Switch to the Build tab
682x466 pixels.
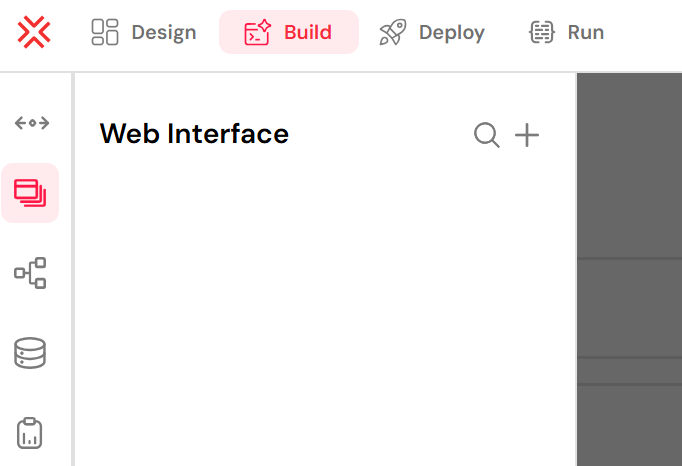(x=289, y=32)
